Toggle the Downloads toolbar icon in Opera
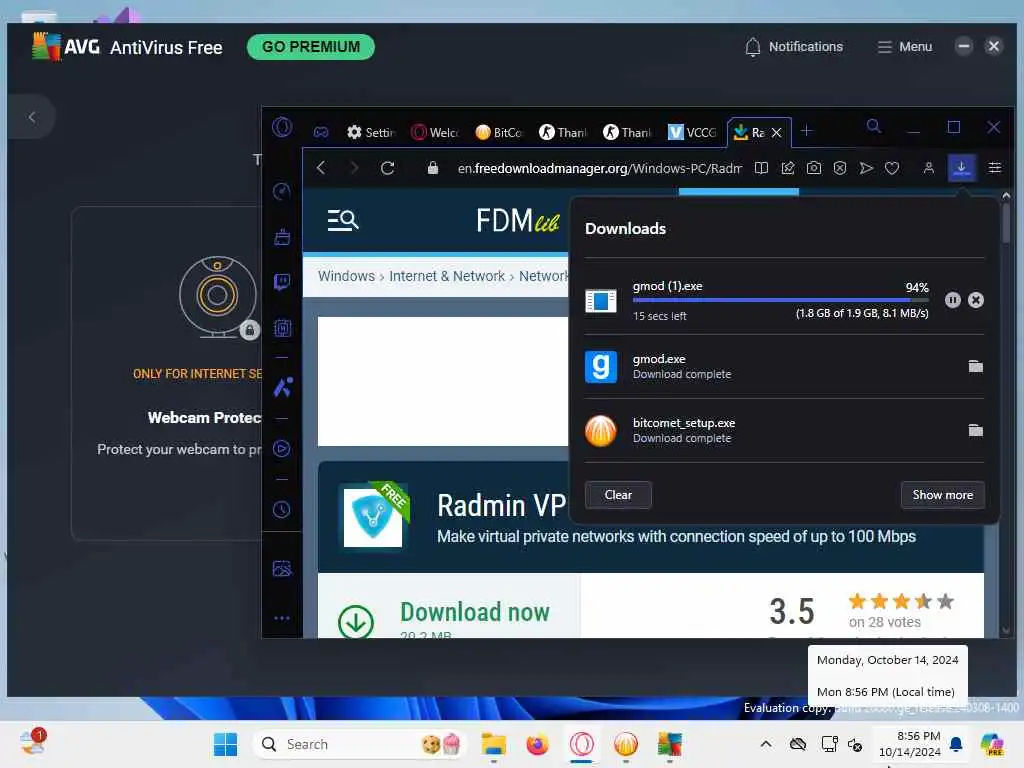 click(961, 168)
